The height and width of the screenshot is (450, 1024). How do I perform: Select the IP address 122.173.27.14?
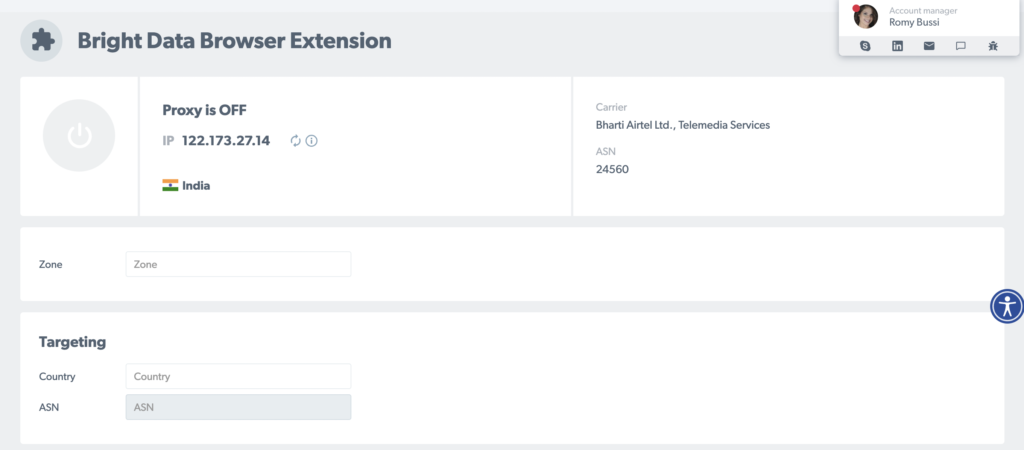point(226,141)
